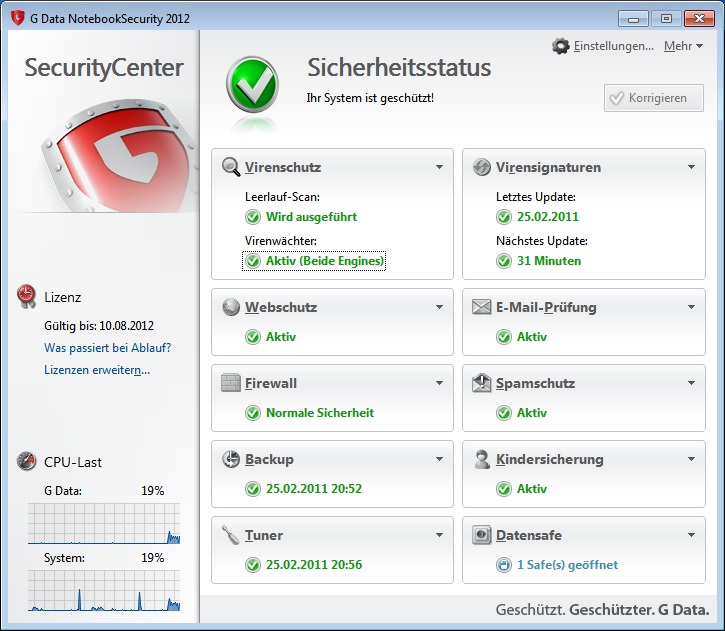Click the Kindersicherung heading
The width and height of the screenshot is (725, 631).
click(x=550, y=459)
